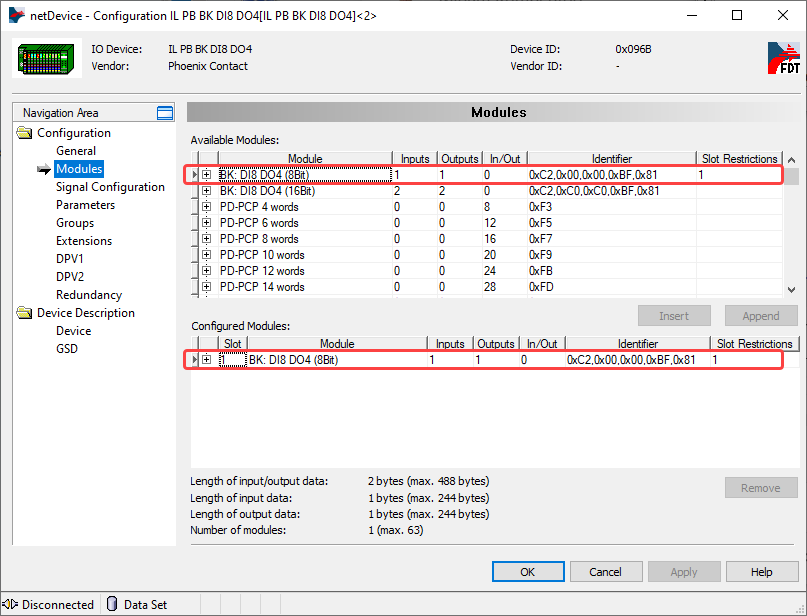Click configured modules Outputs column header
The width and height of the screenshot is (807, 616).
point(496,343)
